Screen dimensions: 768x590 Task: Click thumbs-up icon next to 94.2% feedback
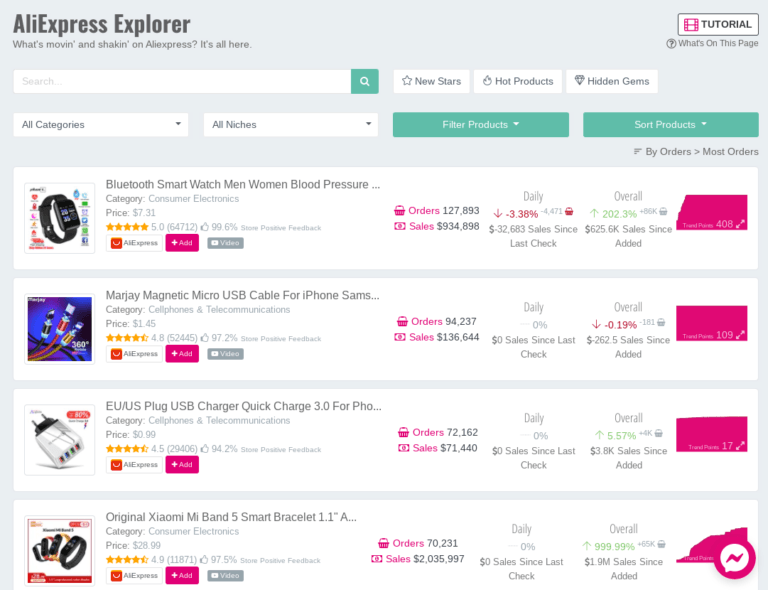click(205, 449)
